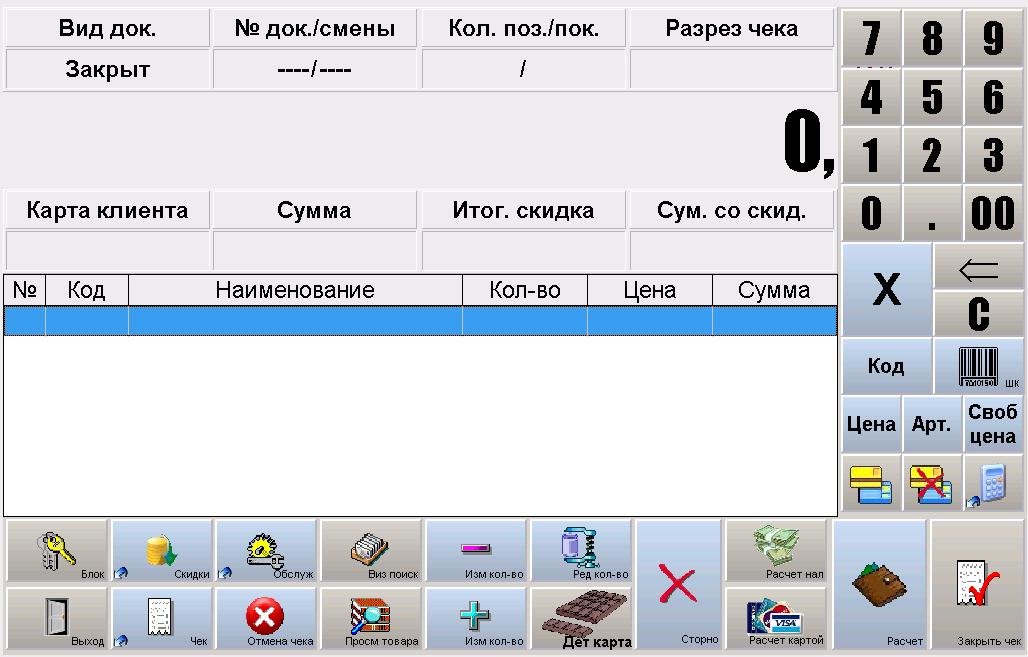This screenshot has height=657, width=1028.
Task: Click the Ред кол-во edit quantity button
Action: 581,551
